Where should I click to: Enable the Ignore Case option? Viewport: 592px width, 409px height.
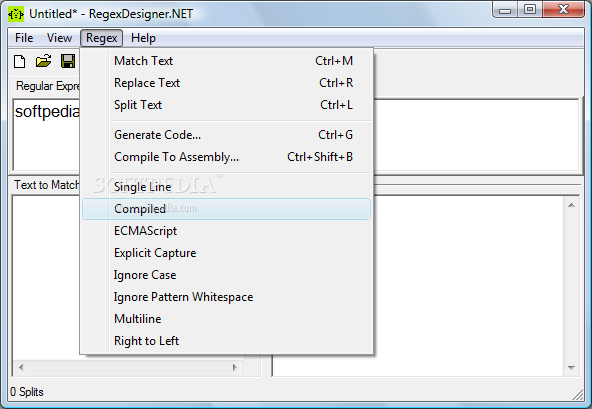[x=227, y=275]
